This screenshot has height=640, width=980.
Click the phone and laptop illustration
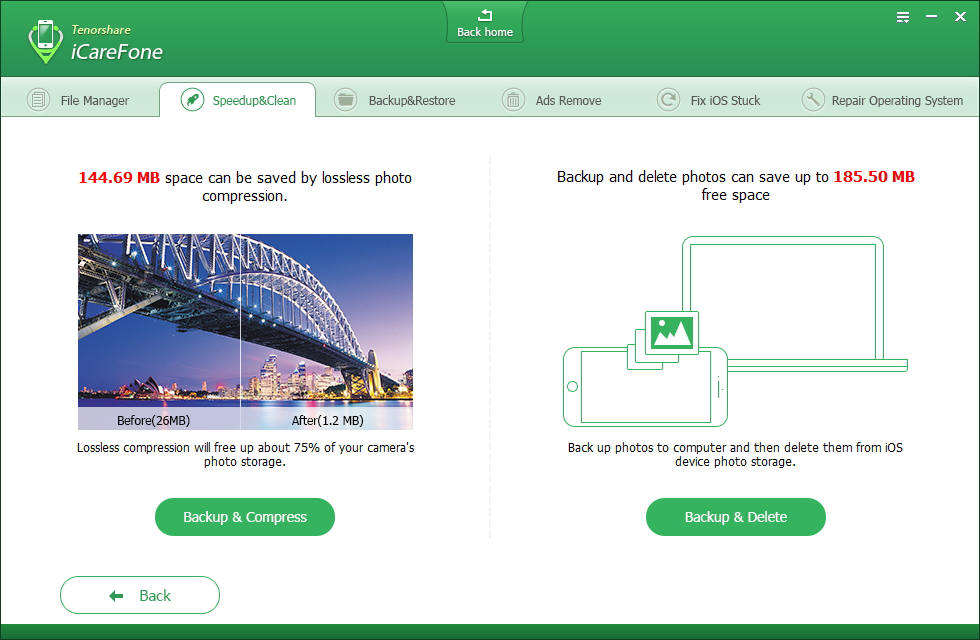click(x=736, y=332)
